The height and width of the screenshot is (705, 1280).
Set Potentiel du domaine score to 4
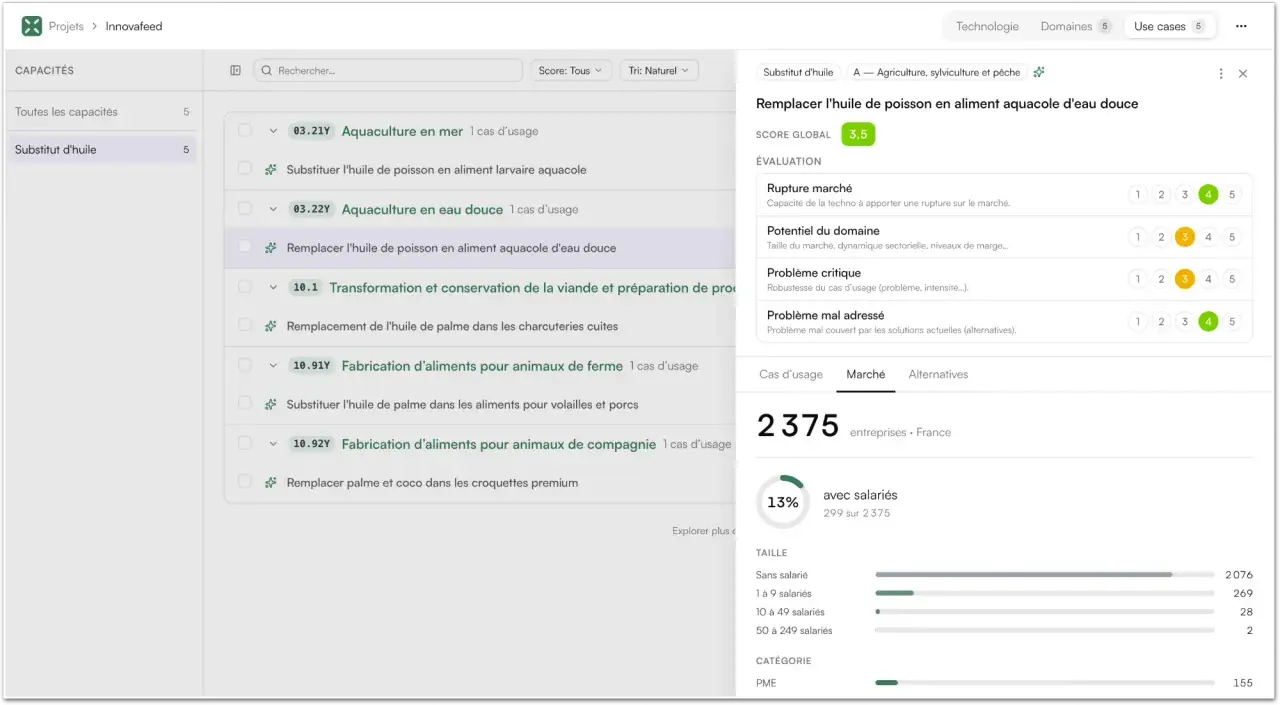click(1208, 237)
